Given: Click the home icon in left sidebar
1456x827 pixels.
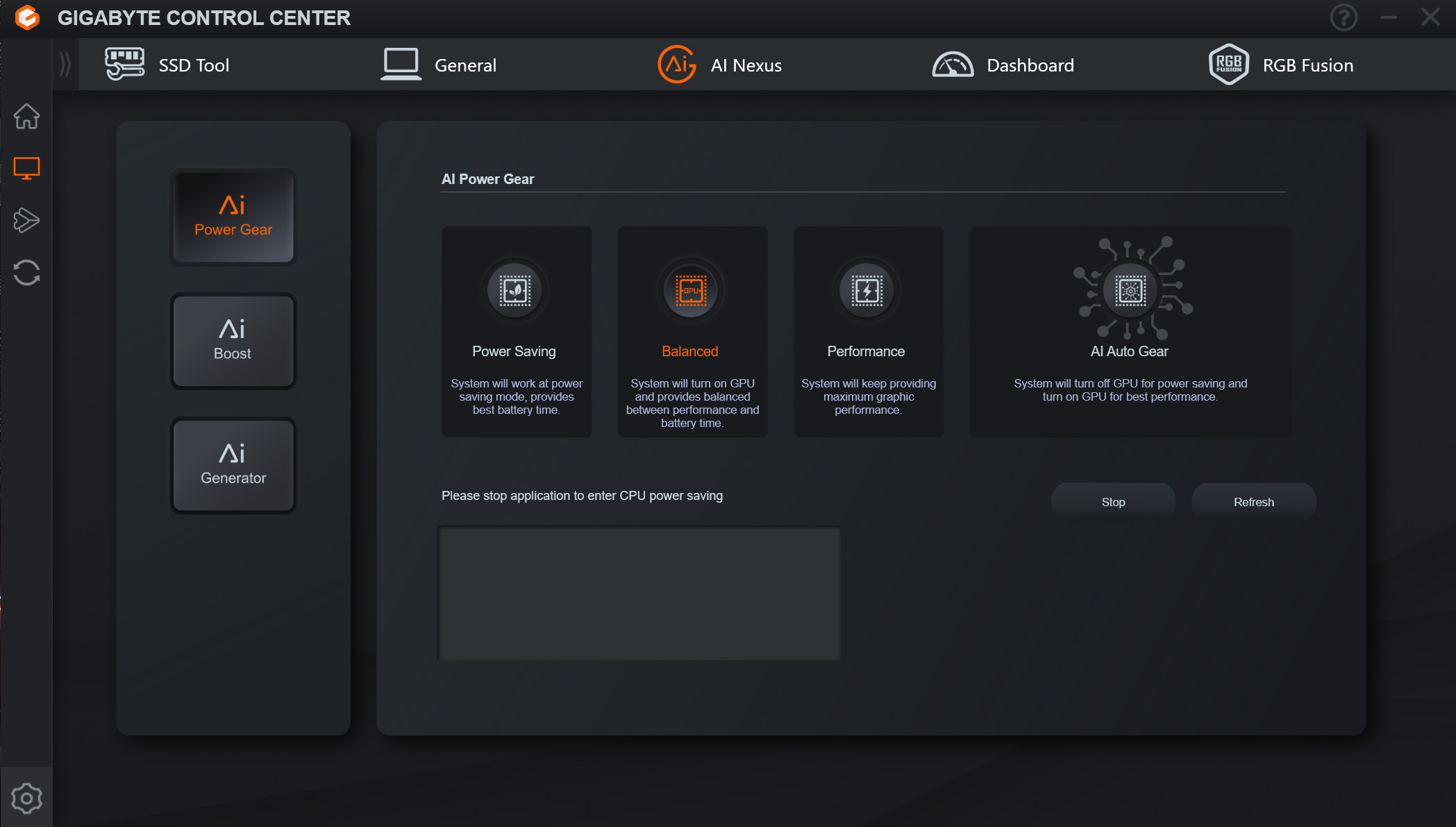Looking at the screenshot, I should (26, 116).
